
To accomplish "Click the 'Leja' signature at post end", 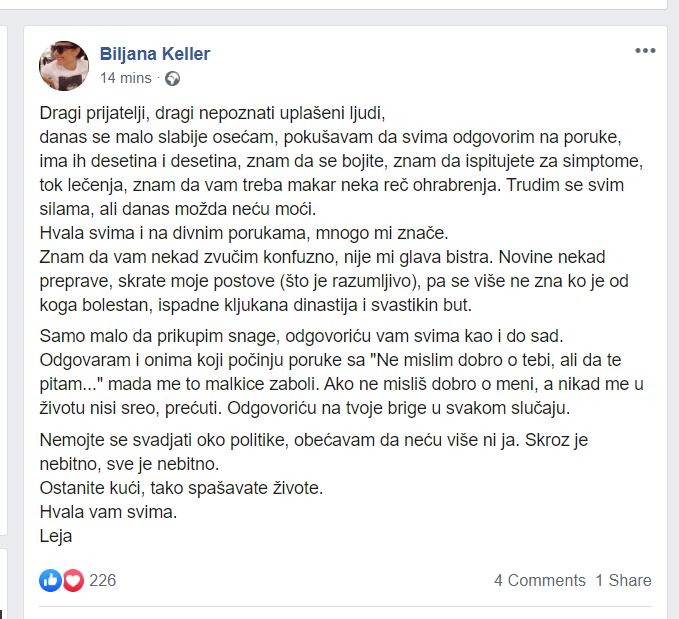I will [x=57, y=536].
